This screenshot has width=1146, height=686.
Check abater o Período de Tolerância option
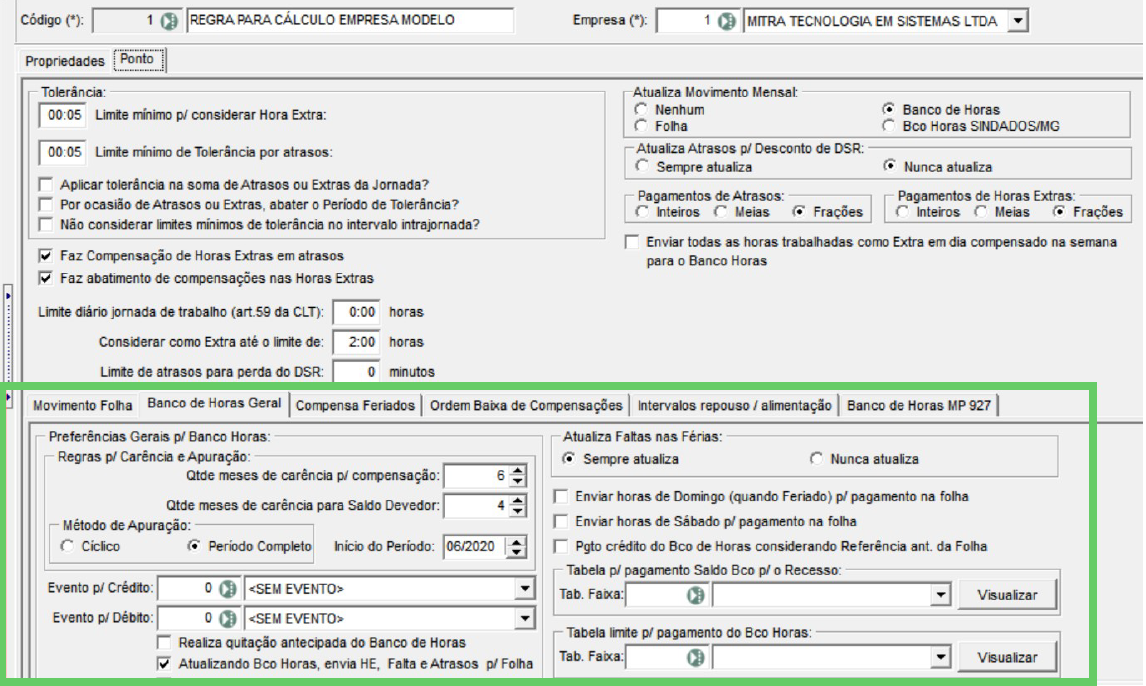pos(46,204)
